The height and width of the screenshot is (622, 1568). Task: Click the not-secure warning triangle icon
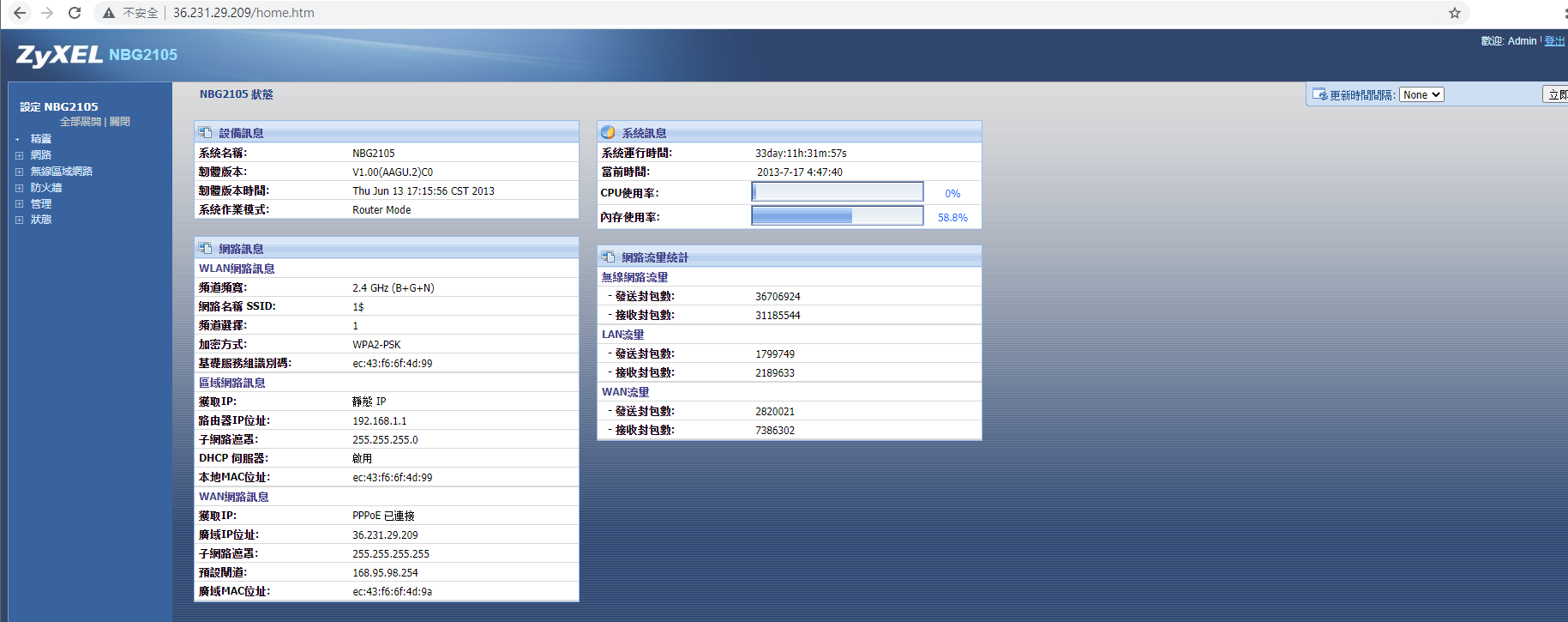point(108,13)
